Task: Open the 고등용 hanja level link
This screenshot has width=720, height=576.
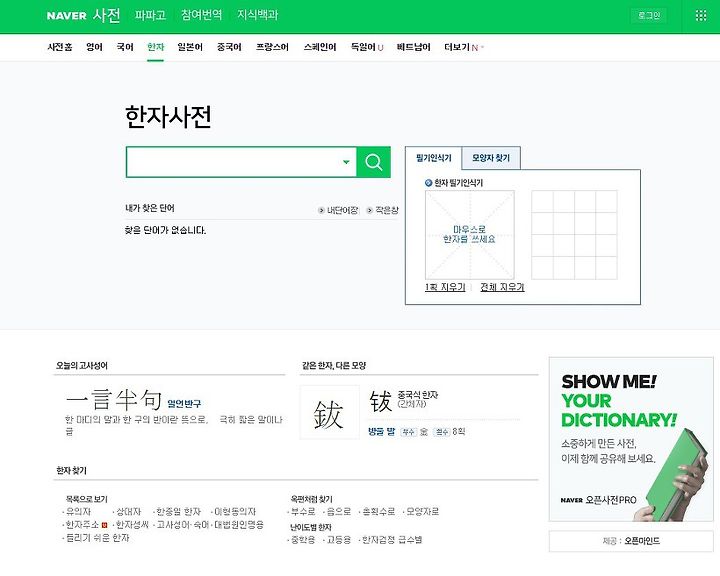Action: [338, 540]
